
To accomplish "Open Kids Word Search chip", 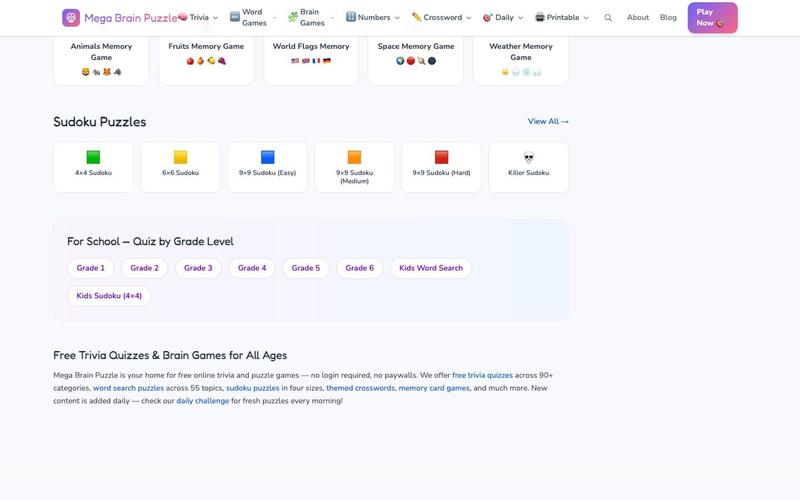I will 431,268.
